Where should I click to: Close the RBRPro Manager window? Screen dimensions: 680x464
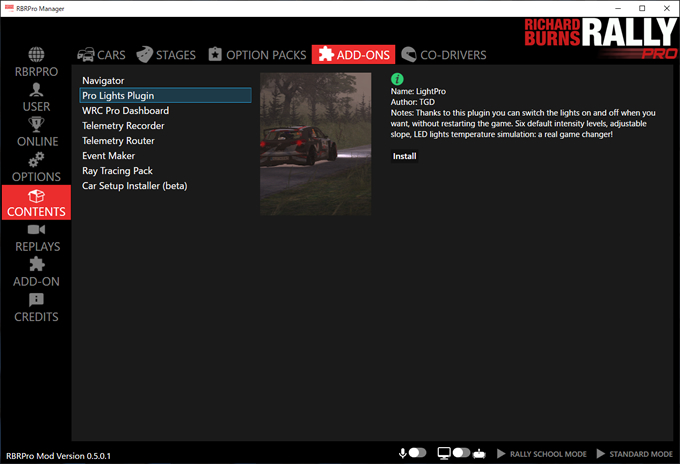(667, 8)
